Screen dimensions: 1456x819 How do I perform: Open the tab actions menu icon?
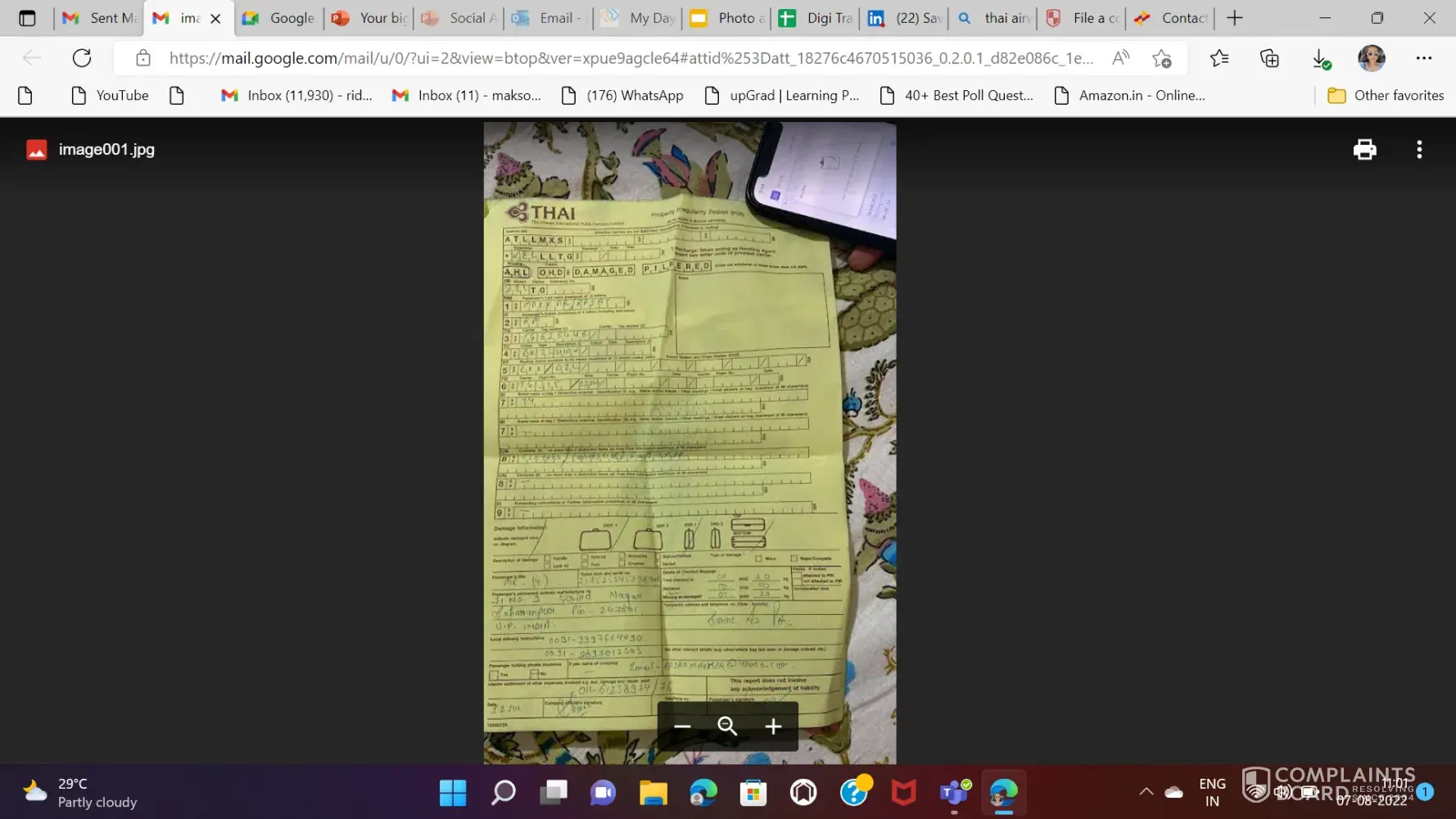coord(27,18)
